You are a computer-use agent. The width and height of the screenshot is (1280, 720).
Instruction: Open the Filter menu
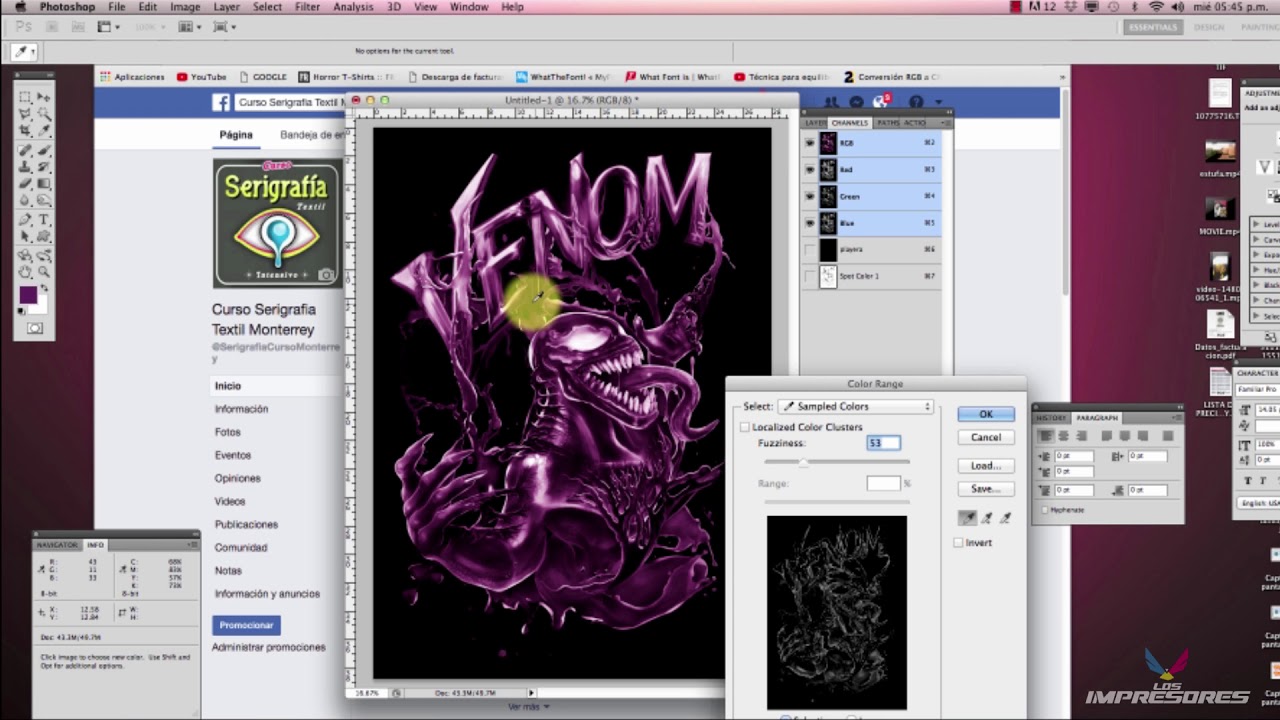point(307,7)
